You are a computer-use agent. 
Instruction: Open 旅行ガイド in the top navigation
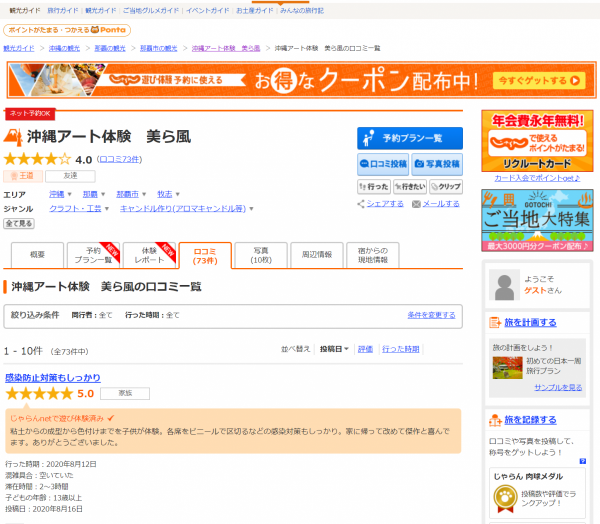(x=62, y=10)
